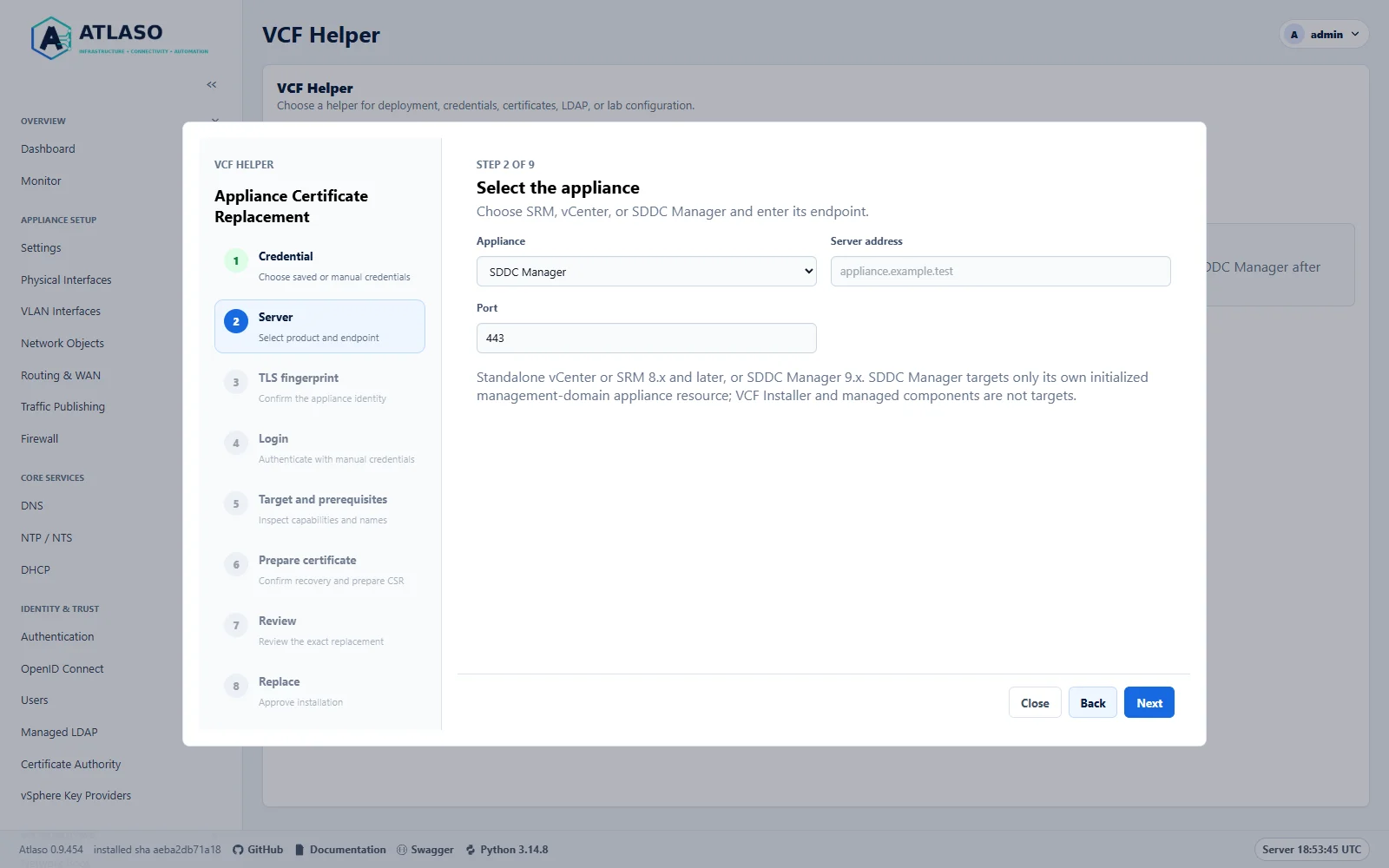Click the Replace step title
Image resolution: width=1389 pixels, height=868 pixels.
click(x=280, y=681)
